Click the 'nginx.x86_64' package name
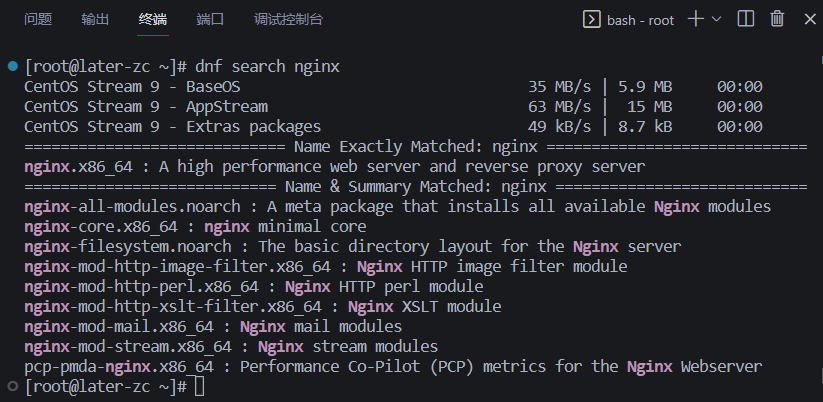Viewport: 823px width, 402px height. point(78,166)
